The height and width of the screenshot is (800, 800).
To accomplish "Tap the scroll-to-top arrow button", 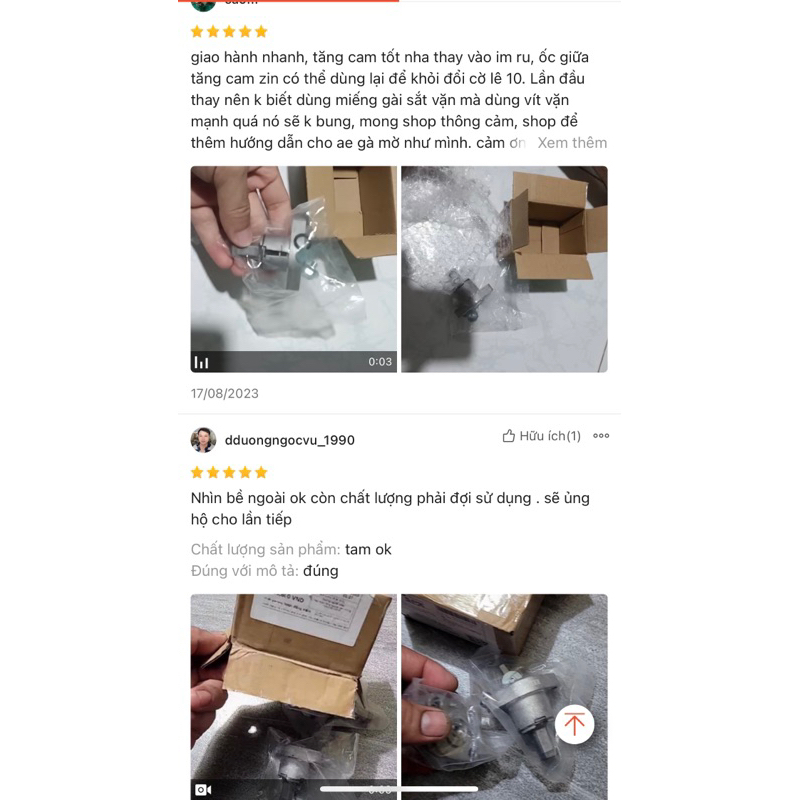I will 574,724.
